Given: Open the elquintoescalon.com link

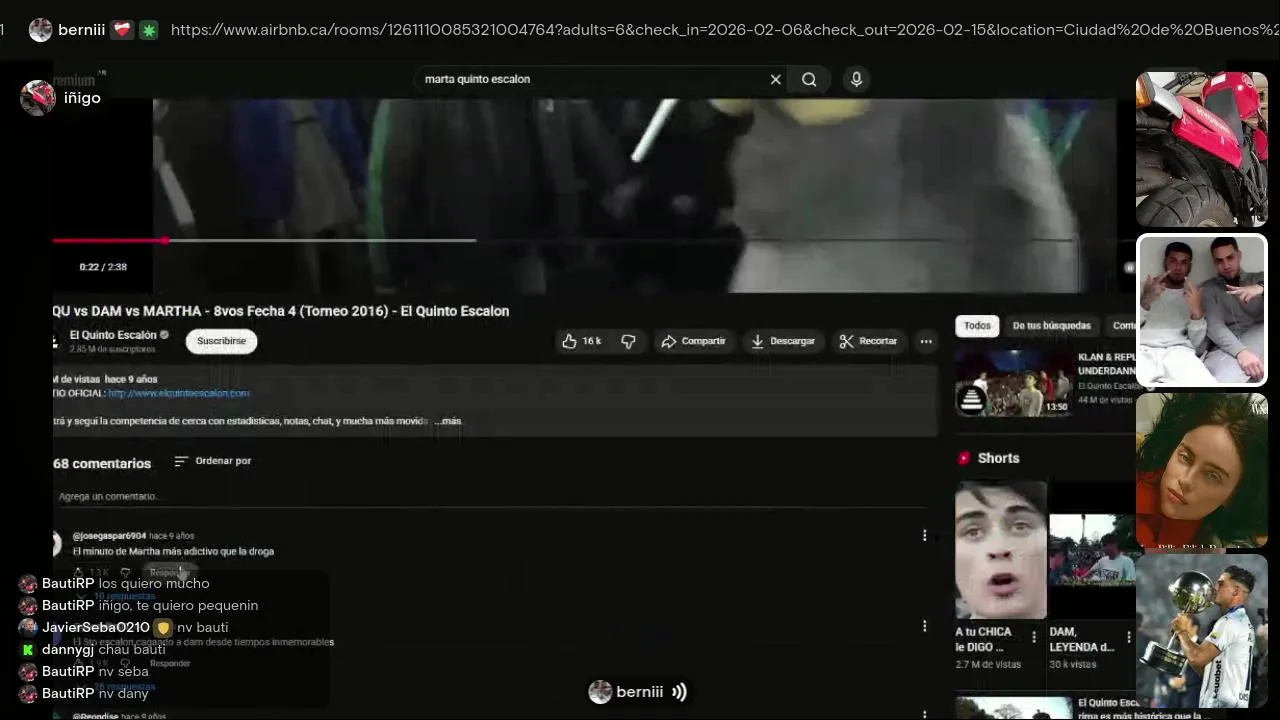Looking at the screenshot, I should pyautogui.click(x=179, y=393).
